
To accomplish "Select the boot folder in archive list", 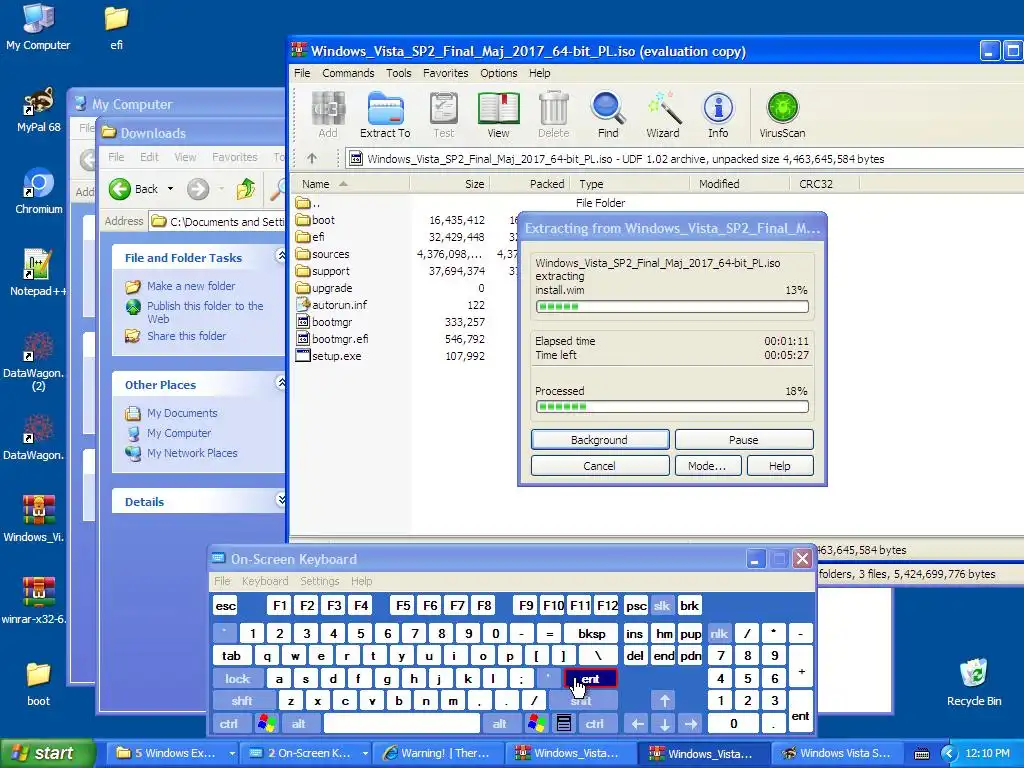I will pos(315,220).
